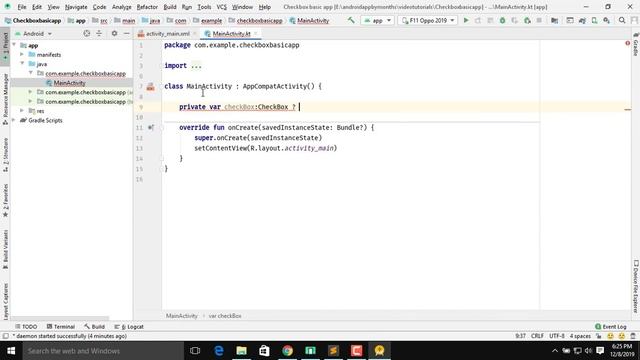Screen dimensions: 640x360
Task: Click the override gutter marker on onCreate line
Action: (x=151, y=127)
